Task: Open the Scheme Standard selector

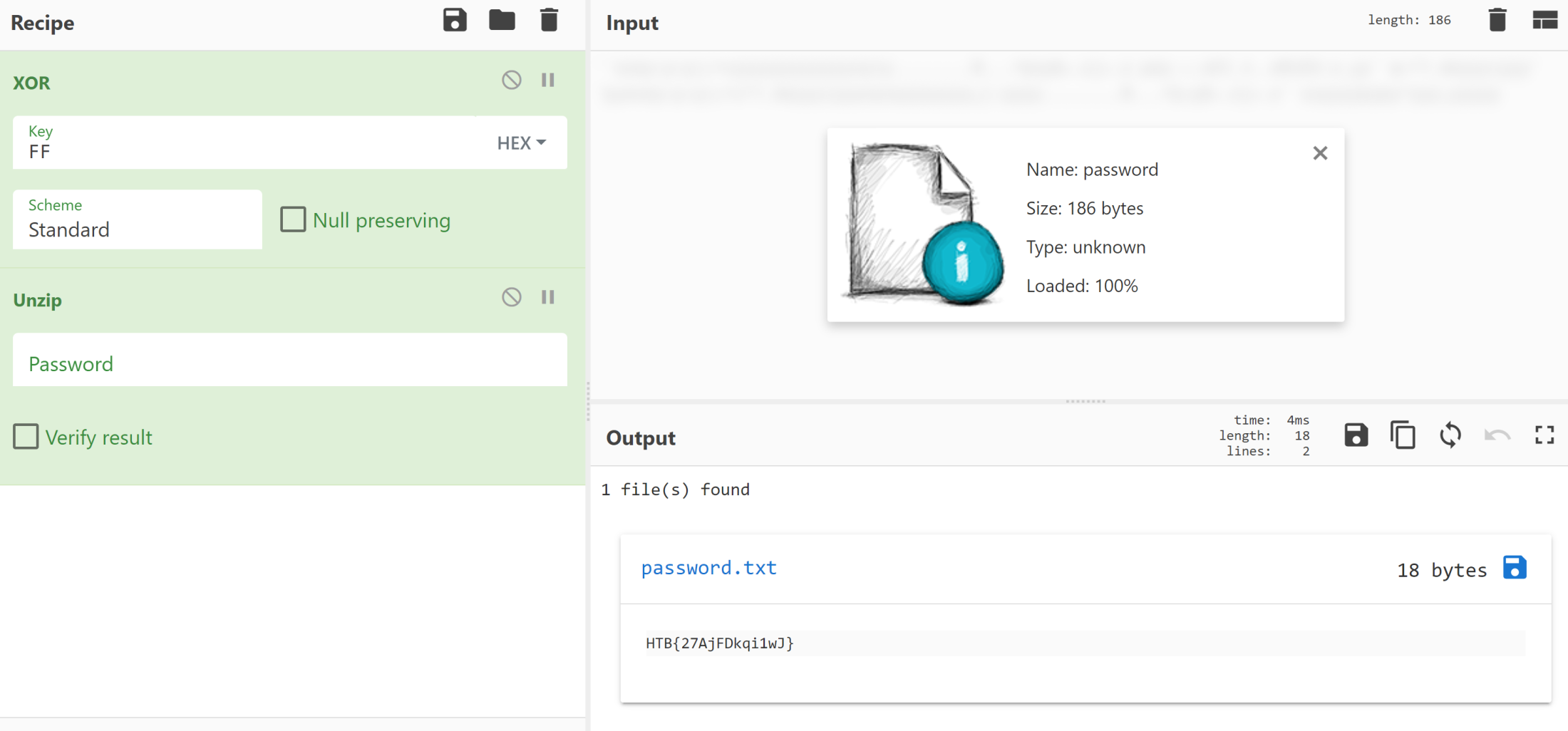Action: 137,220
